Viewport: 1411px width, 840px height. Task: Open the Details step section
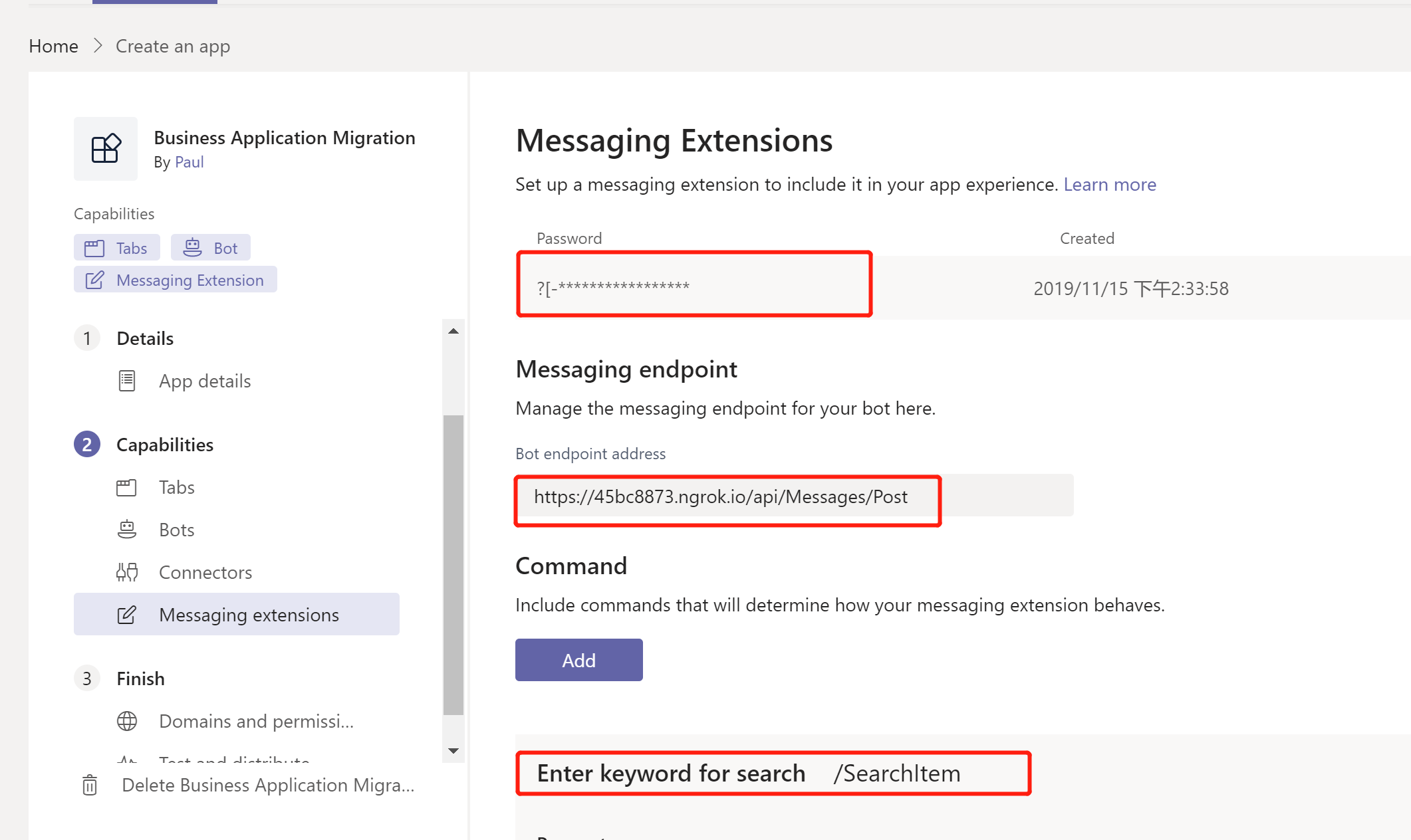[145, 338]
